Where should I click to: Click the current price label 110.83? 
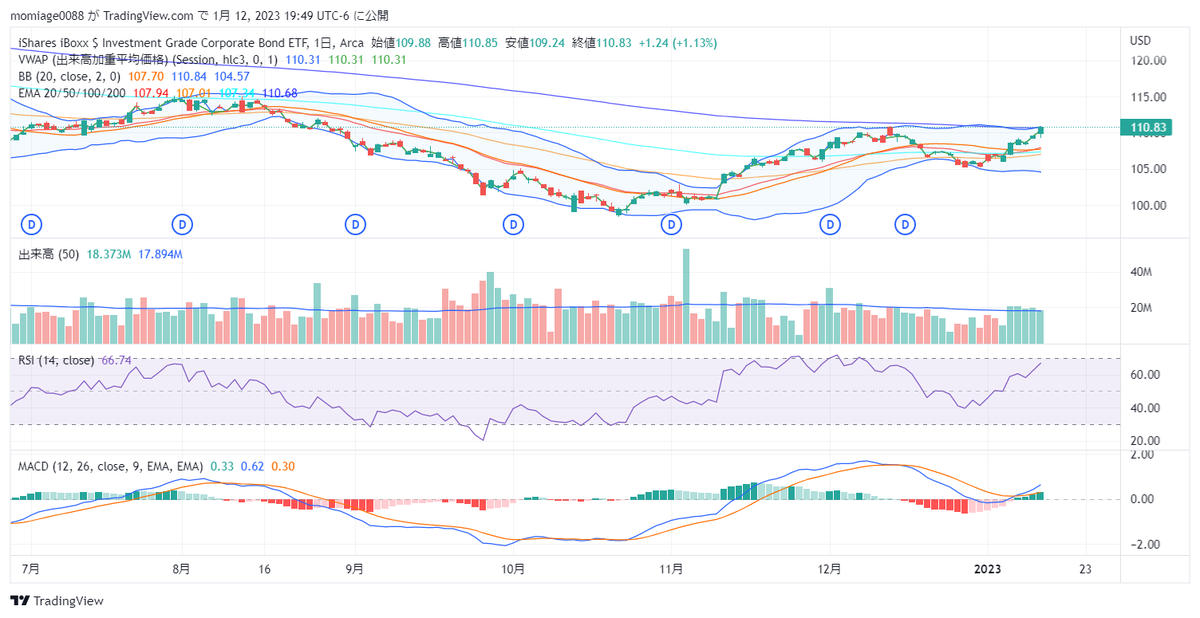pos(1147,128)
